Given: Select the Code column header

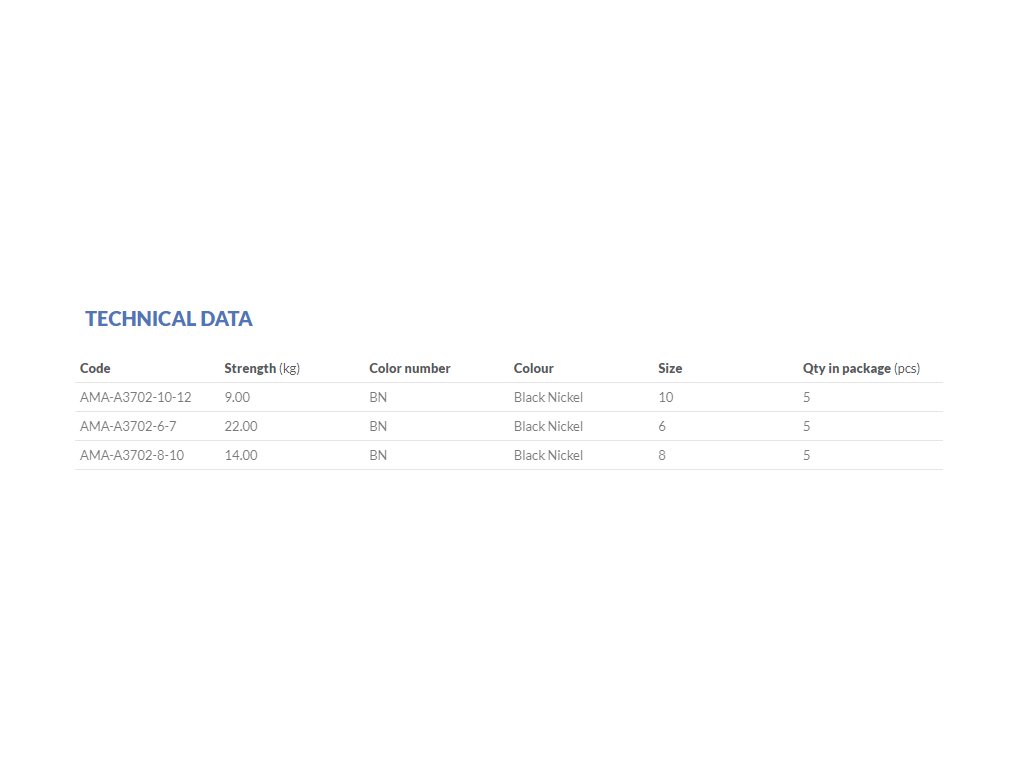Looking at the screenshot, I should point(95,368).
